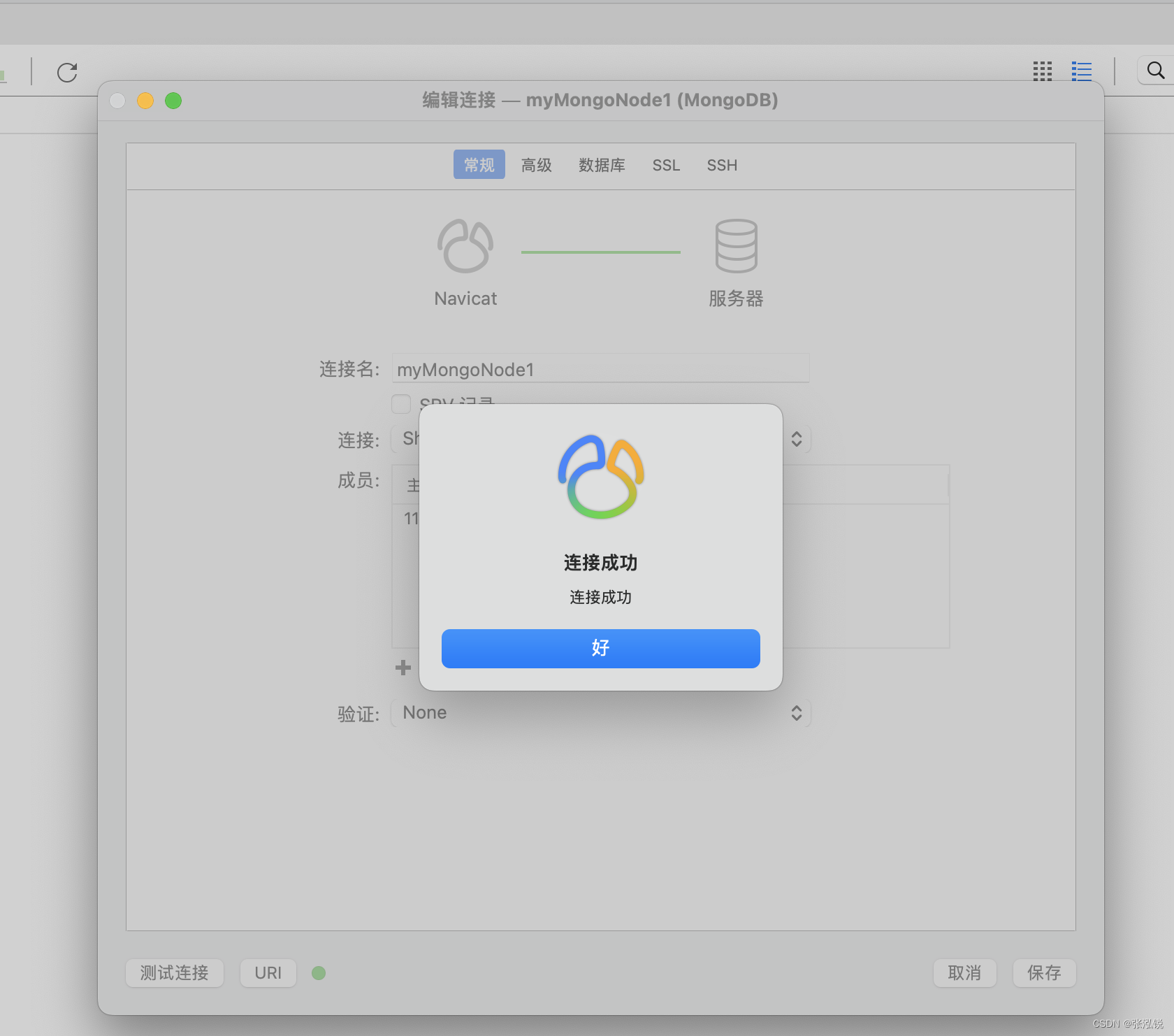The width and height of the screenshot is (1174, 1036).
Task: Click the green connection status indicator
Action: pyautogui.click(x=319, y=972)
